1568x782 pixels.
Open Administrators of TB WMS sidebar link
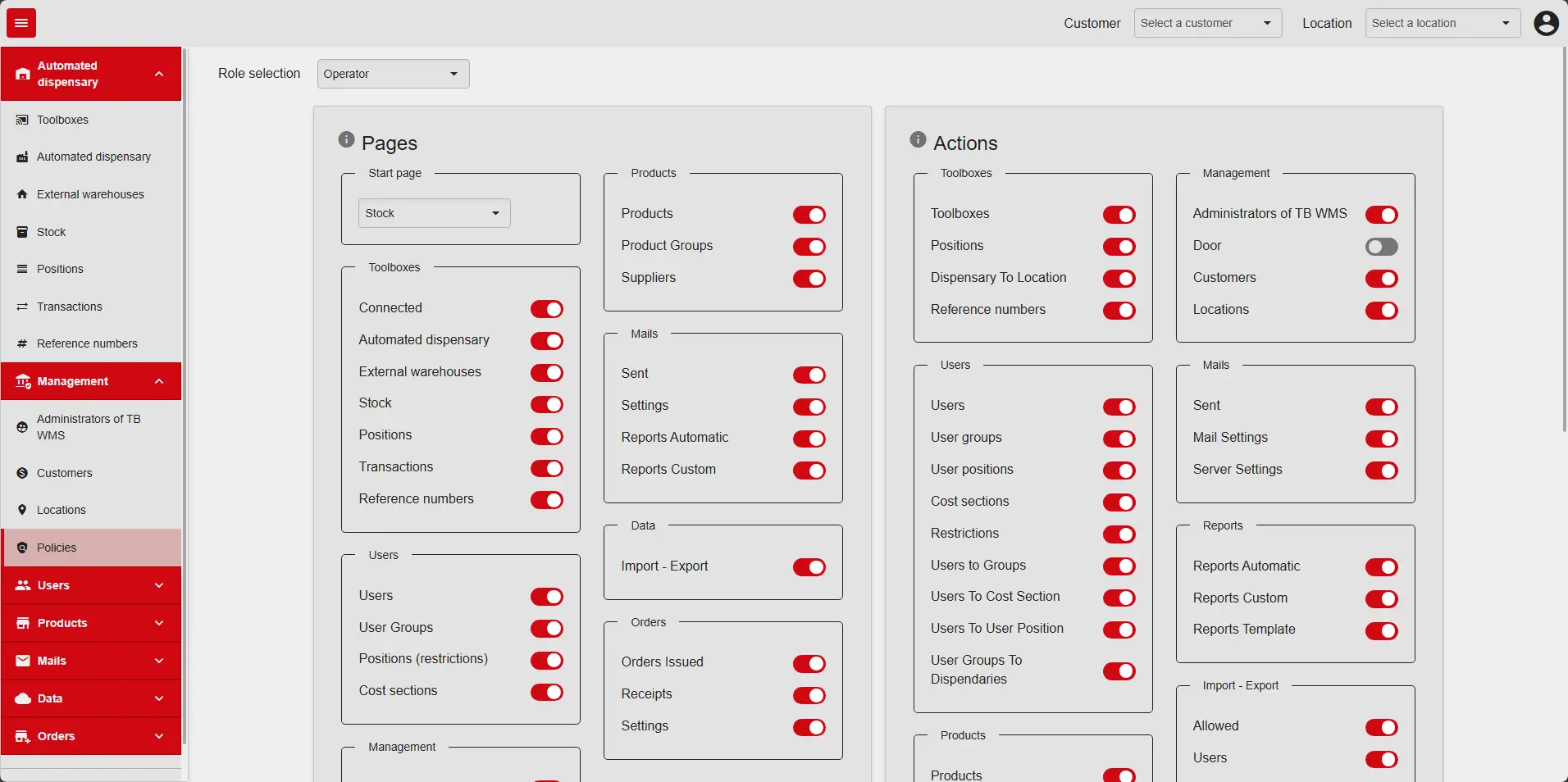click(89, 427)
